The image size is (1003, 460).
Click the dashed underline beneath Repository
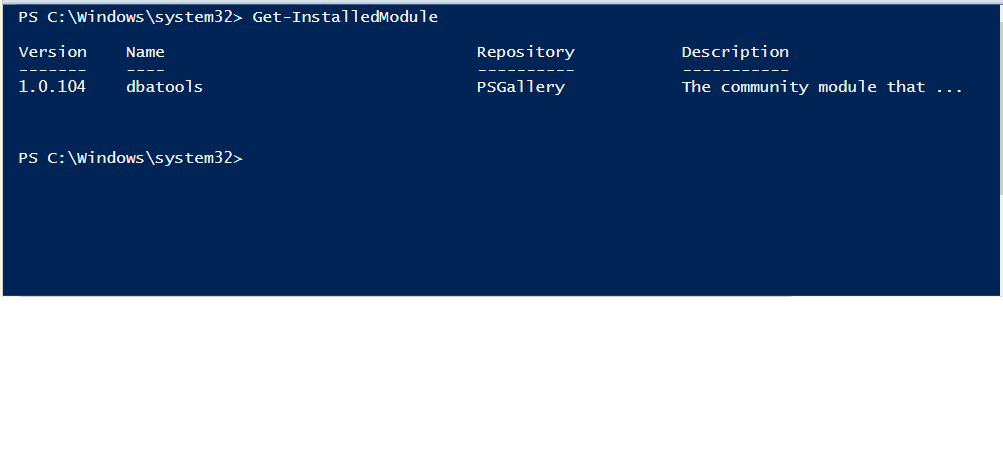(x=525, y=70)
